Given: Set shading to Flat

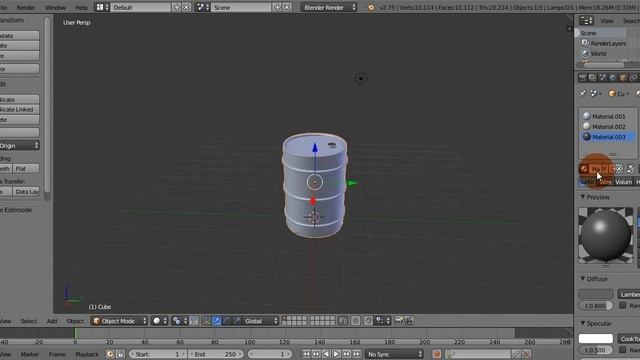Looking at the screenshot, I should pos(26,169).
